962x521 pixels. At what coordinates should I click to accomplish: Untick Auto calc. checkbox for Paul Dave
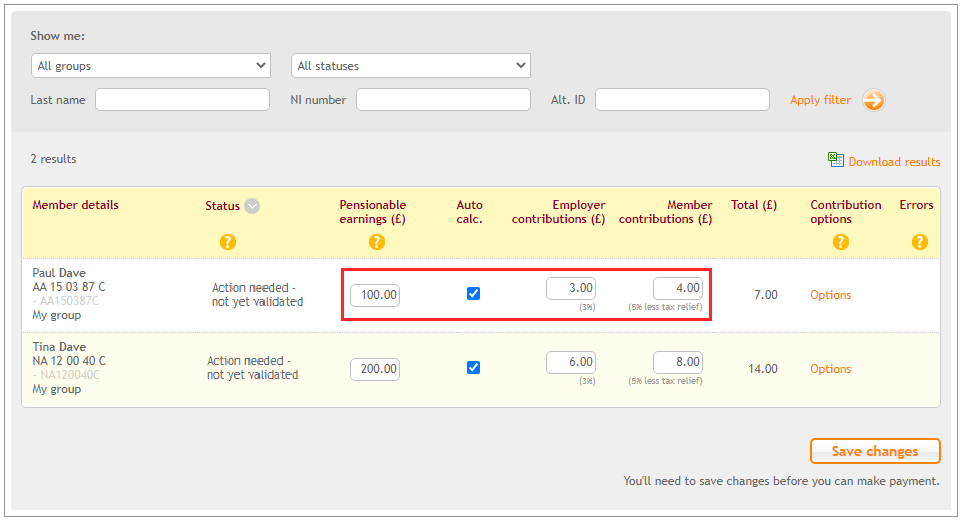click(x=473, y=293)
